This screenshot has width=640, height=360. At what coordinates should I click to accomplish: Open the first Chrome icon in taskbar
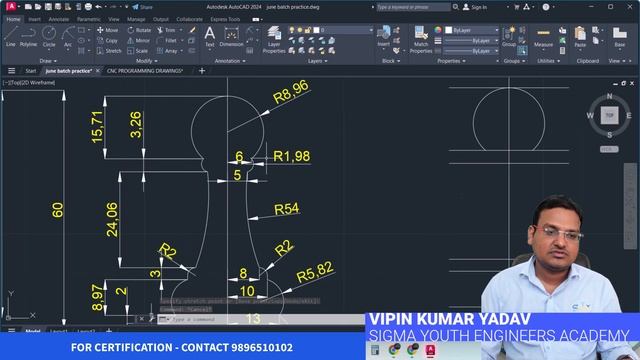[394, 350]
